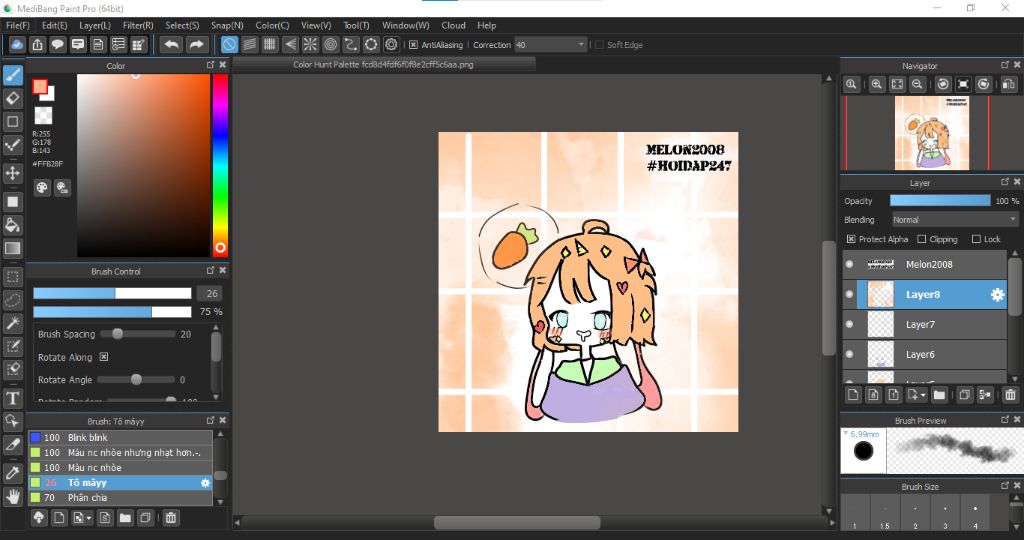Select the Gradient tool

[12, 248]
